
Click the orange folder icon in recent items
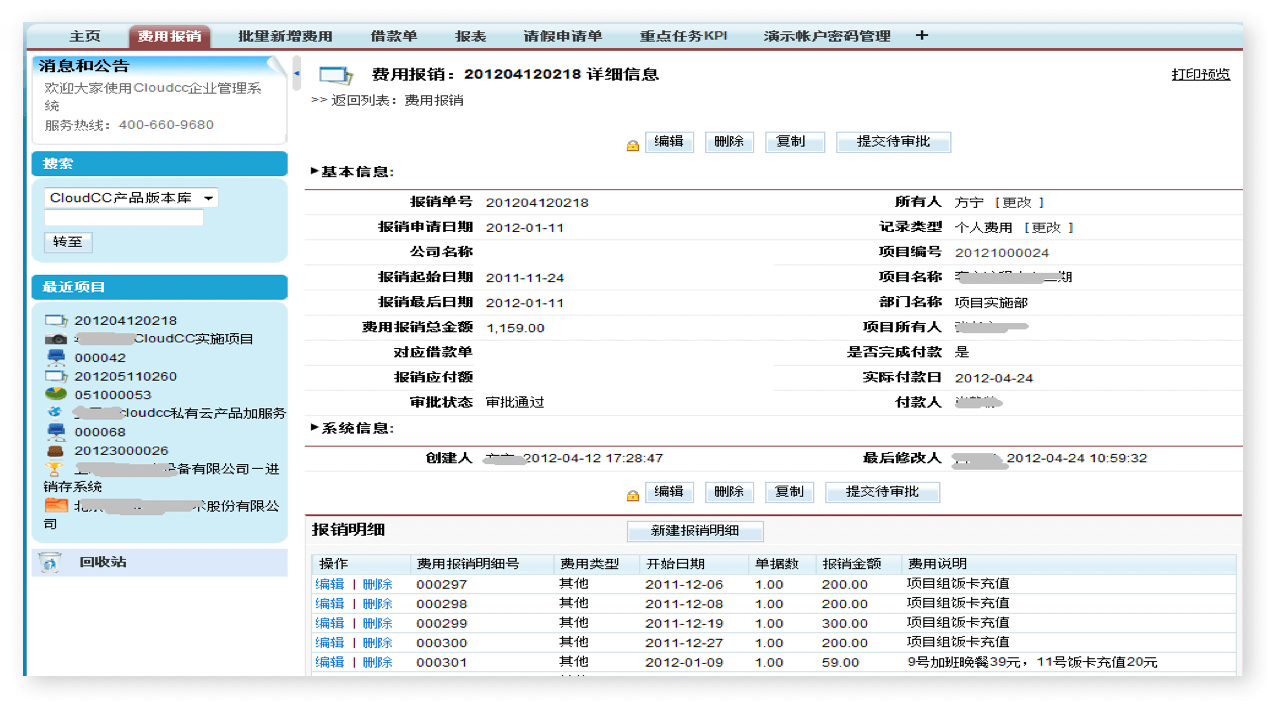56,506
